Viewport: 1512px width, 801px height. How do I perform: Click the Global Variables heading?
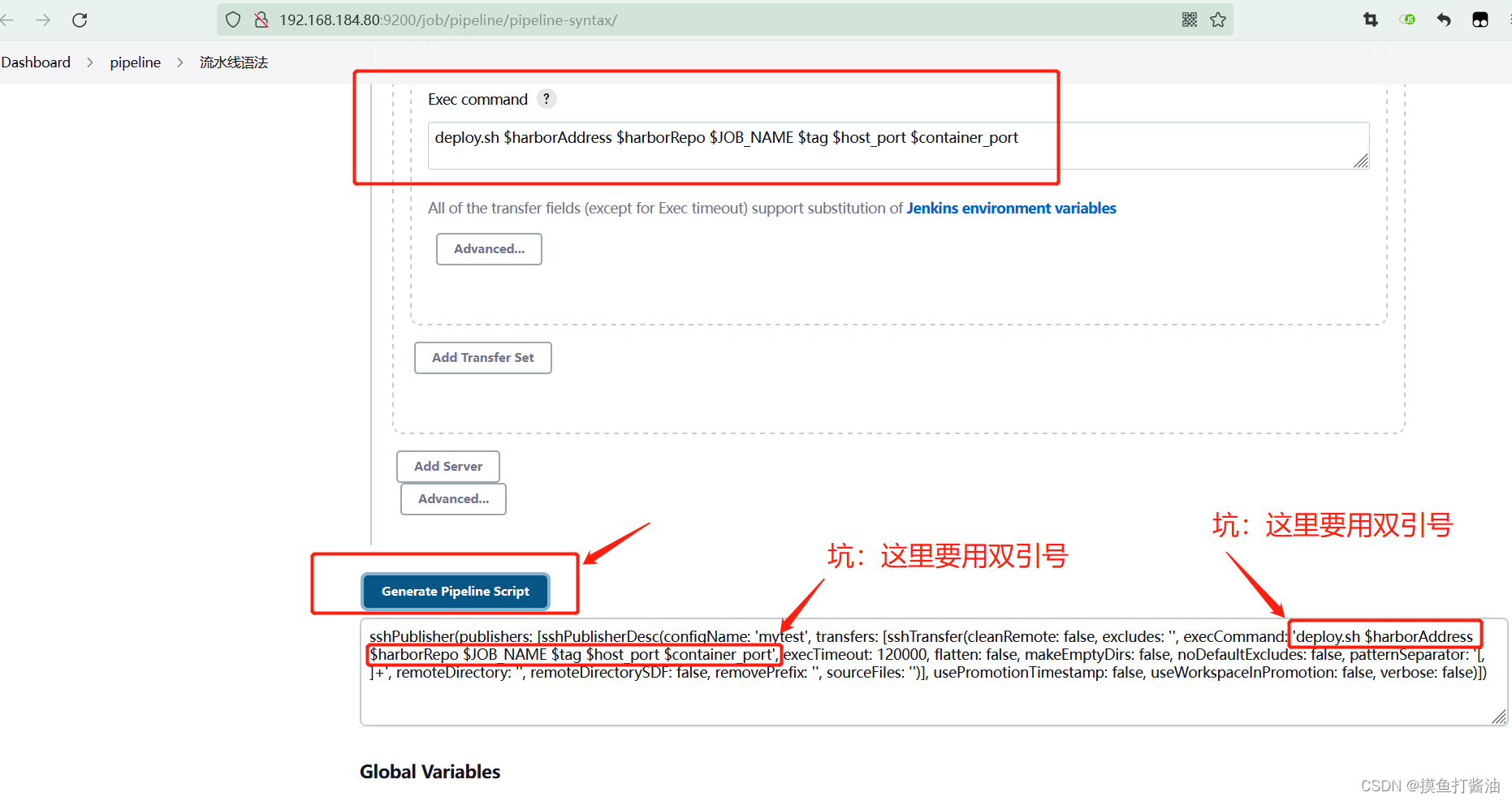(430, 772)
